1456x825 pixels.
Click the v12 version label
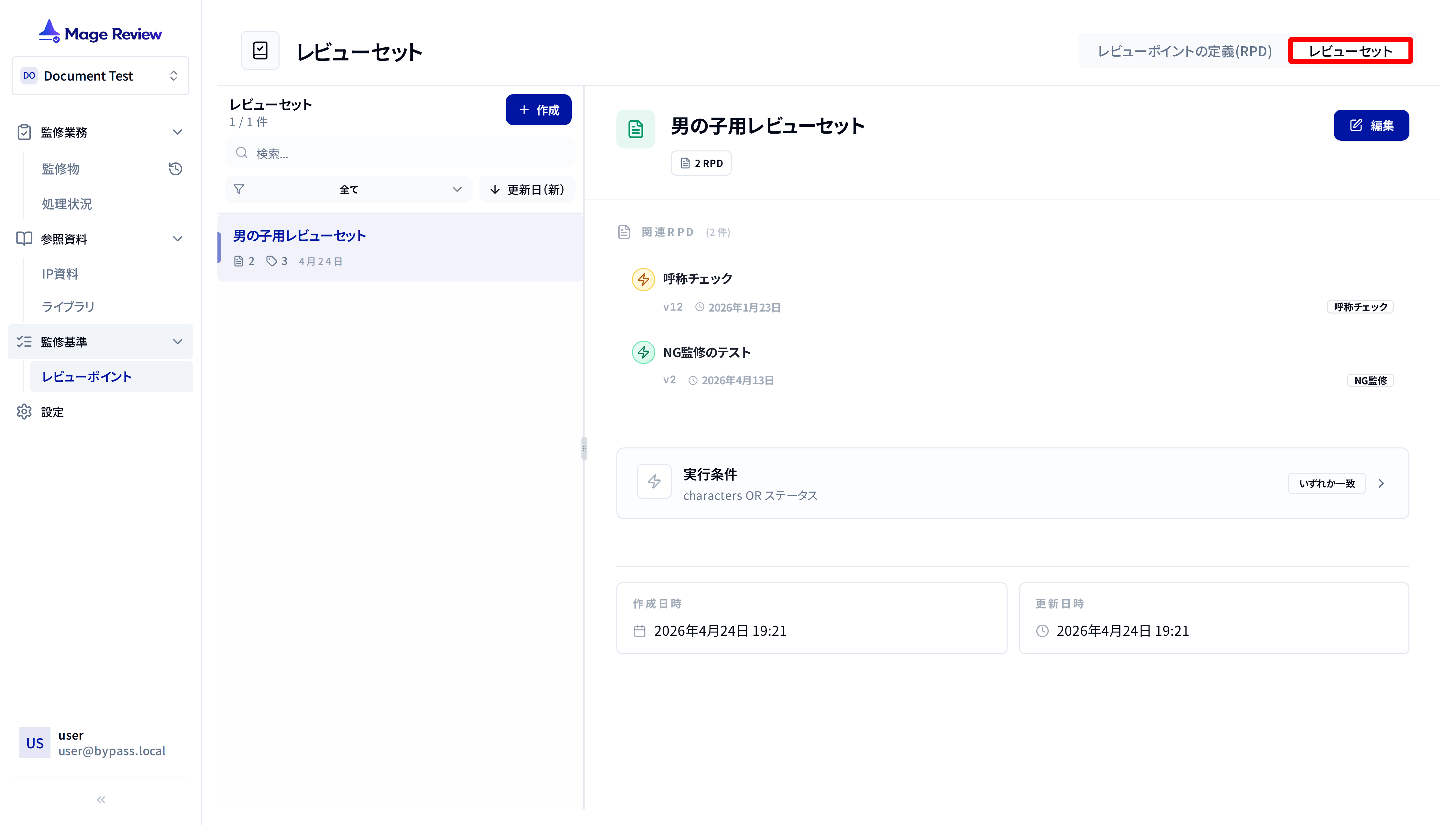tap(672, 307)
